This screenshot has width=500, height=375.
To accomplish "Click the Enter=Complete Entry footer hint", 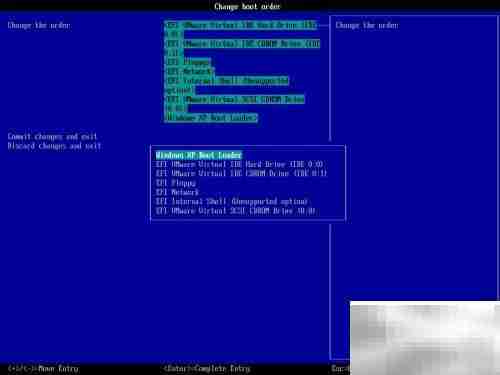I will point(207,369).
